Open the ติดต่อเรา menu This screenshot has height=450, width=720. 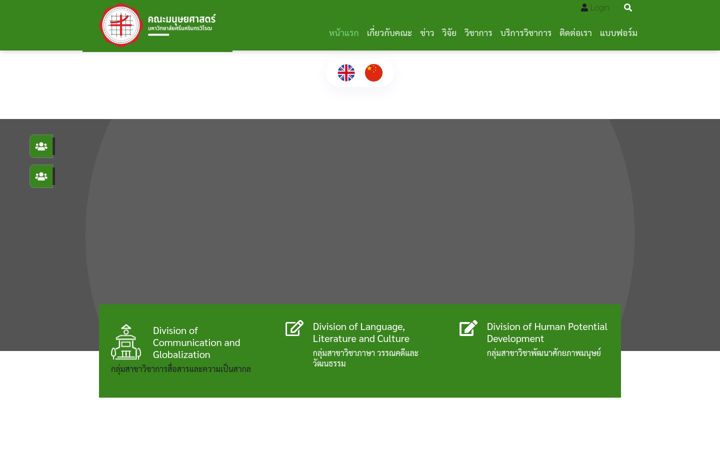[575, 33]
